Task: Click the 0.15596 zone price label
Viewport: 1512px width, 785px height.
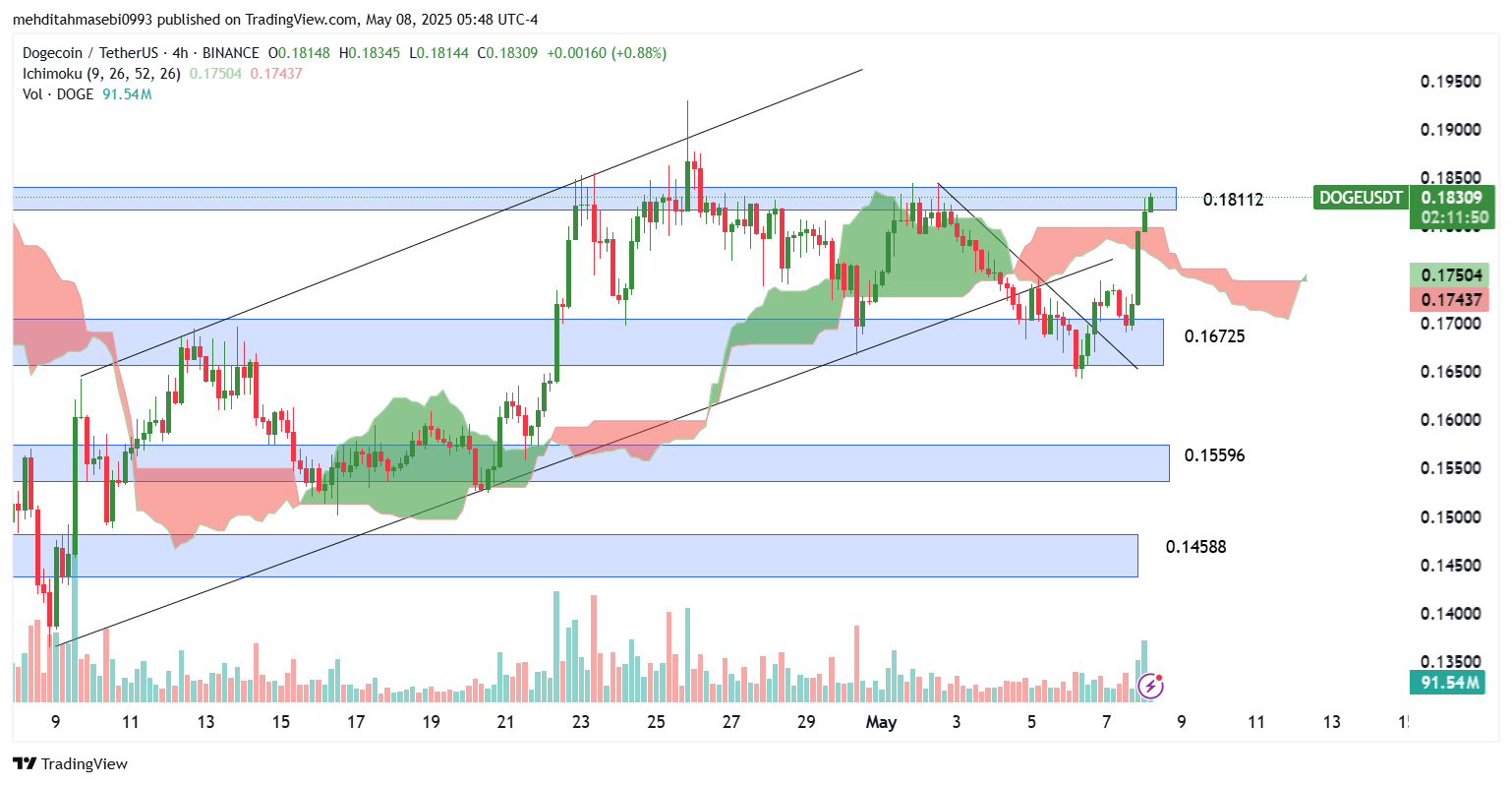Action: pyautogui.click(x=1214, y=455)
